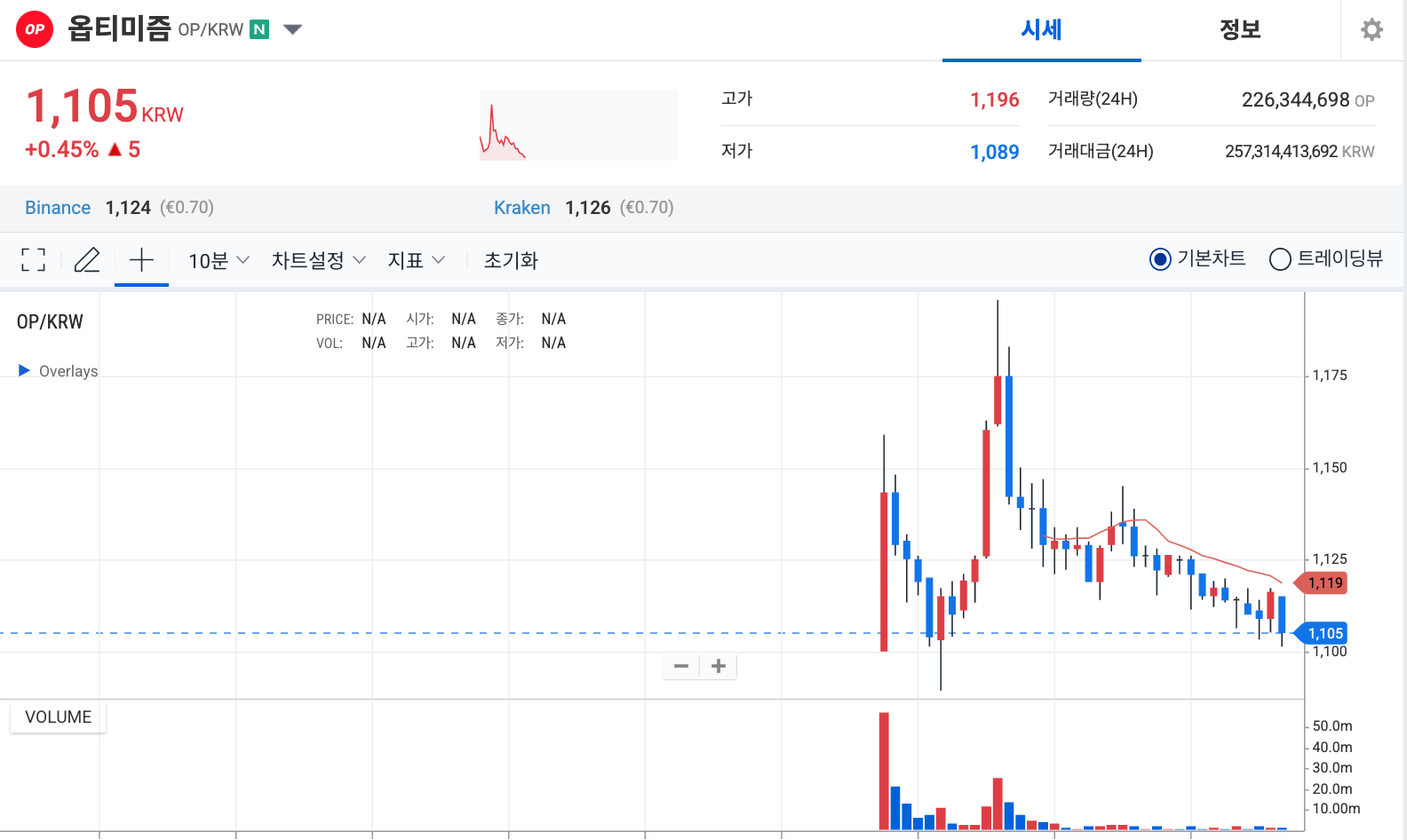The width and height of the screenshot is (1407, 840).
Task: Switch to the 시세 tab
Action: tap(1041, 30)
